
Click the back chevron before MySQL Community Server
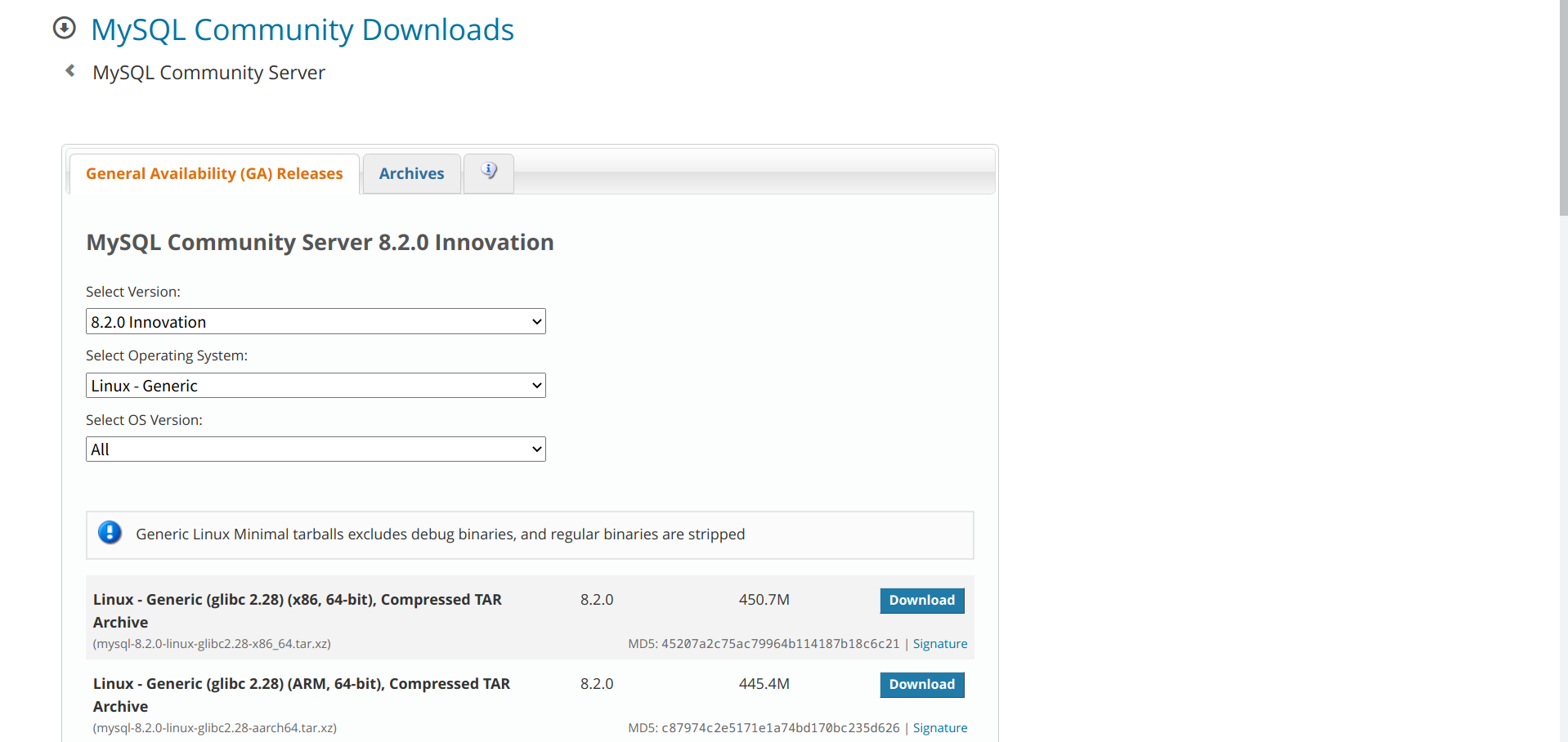70,71
